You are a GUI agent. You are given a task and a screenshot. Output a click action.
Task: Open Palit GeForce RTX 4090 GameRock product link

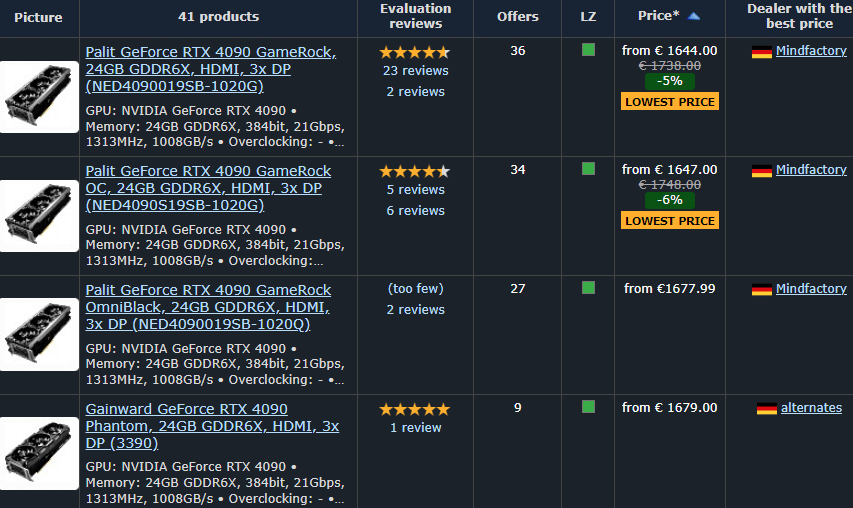(211, 69)
